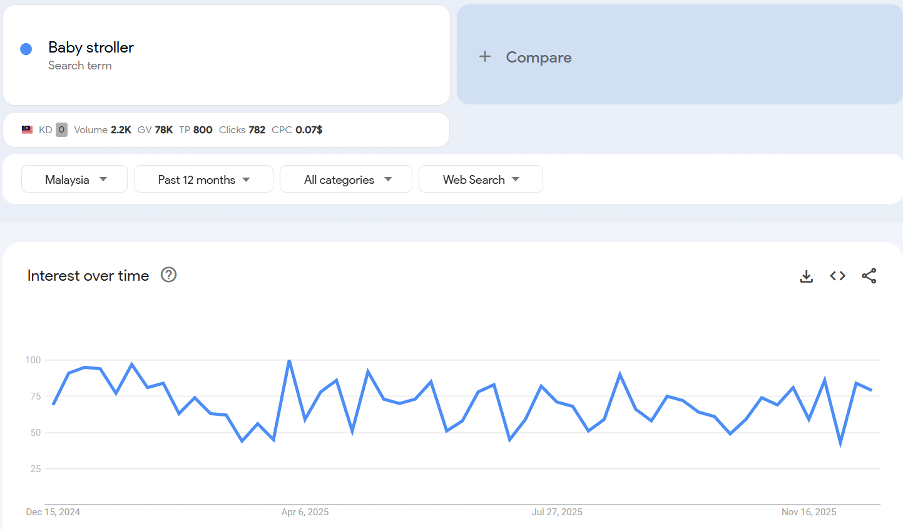
Task: Edit the Baby stroller search term
Action: coord(91,48)
